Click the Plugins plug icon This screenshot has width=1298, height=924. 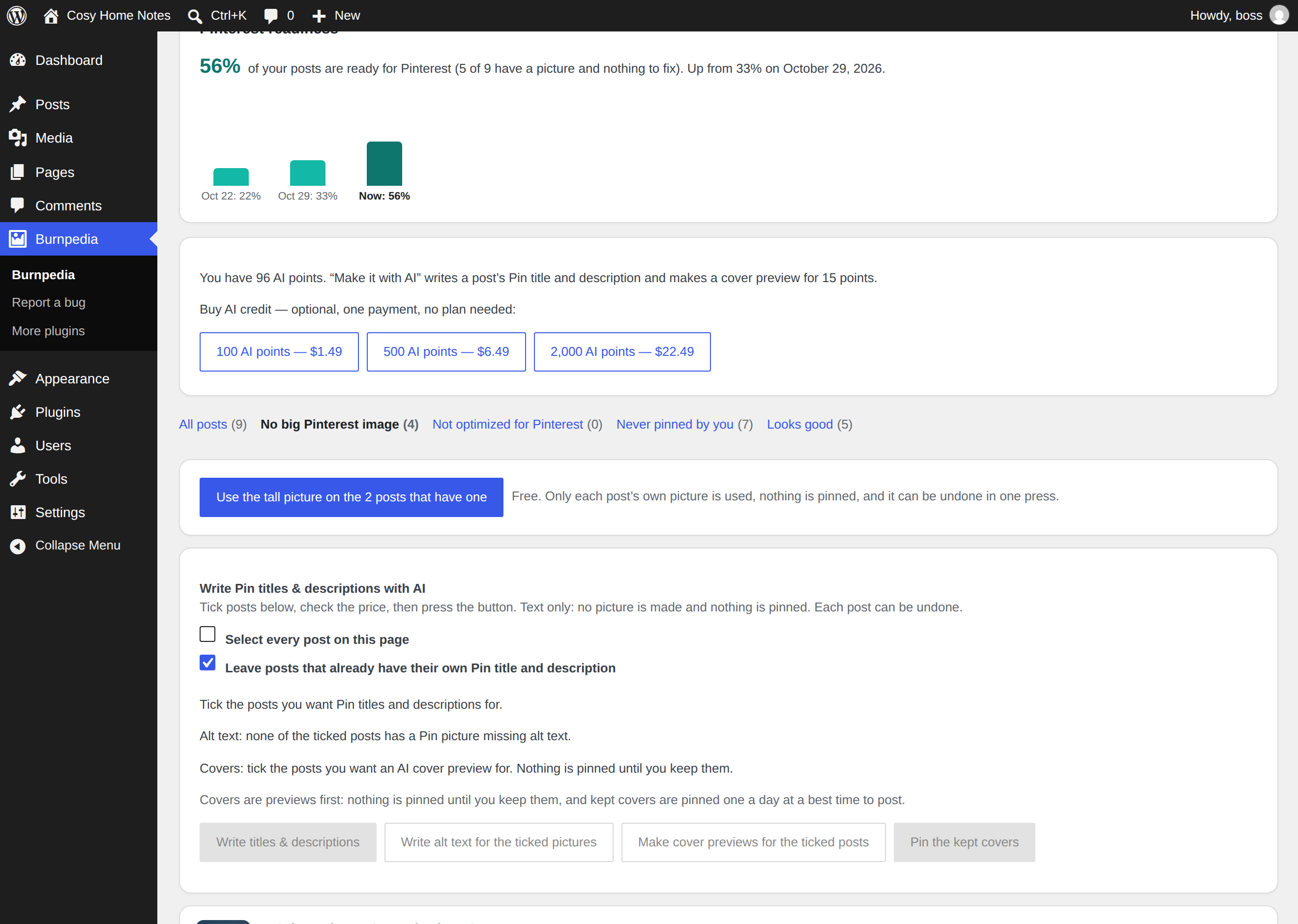(x=18, y=412)
